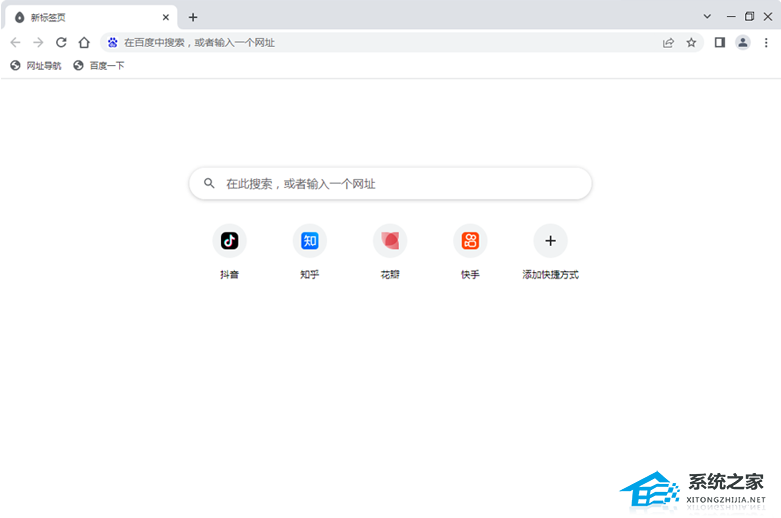Viewport: 781px width, 518px height.
Task: Open a new tab with plus button
Action: [193, 17]
